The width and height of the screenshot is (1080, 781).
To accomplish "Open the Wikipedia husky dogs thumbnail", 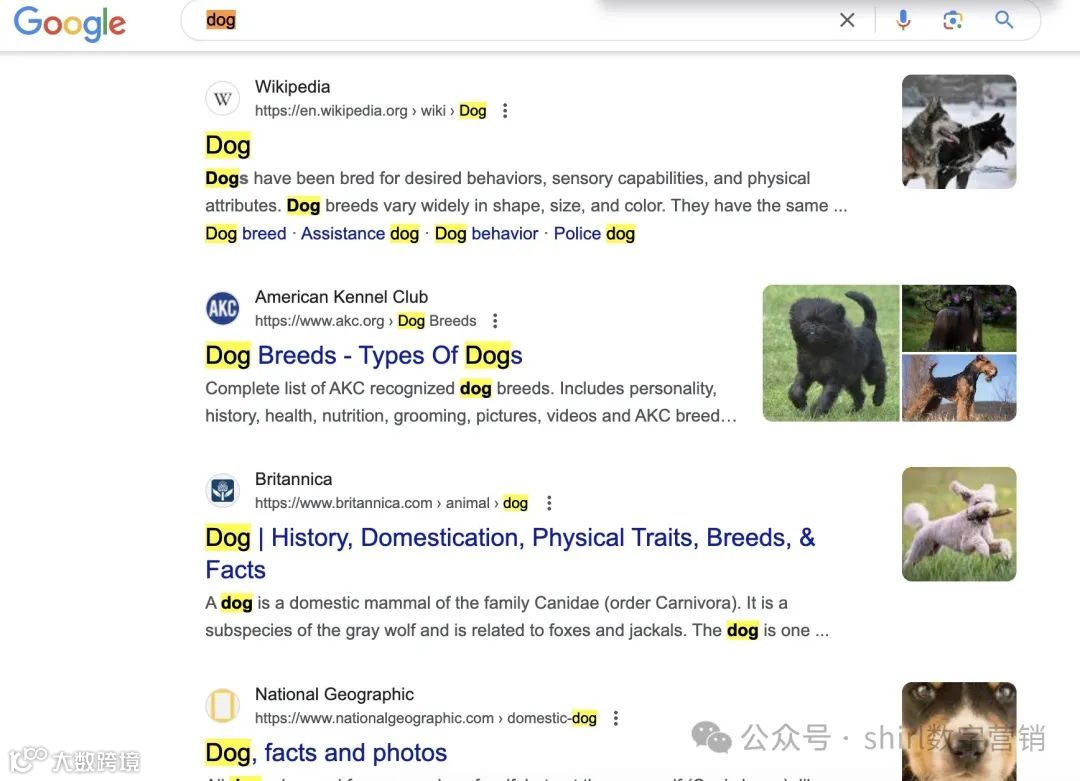I will [x=959, y=132].
